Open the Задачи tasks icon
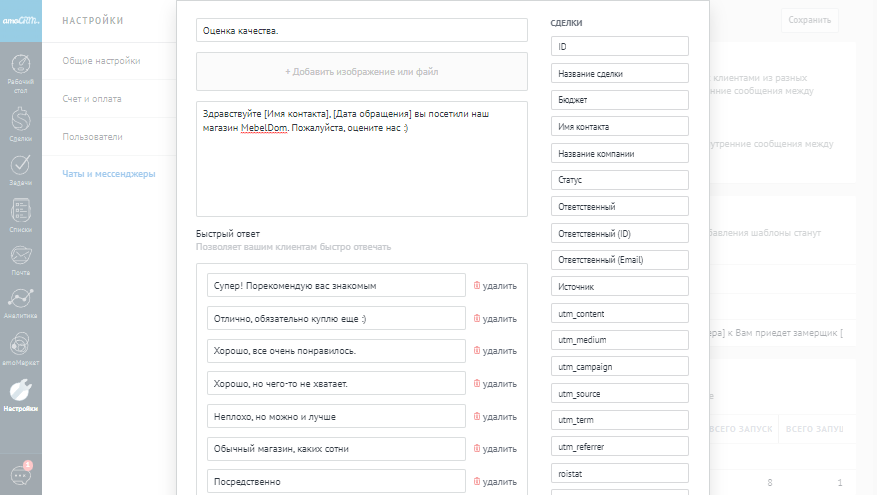The height and width of the screenshot is (495, 877). pyautogui.click(x=20, y=168)
